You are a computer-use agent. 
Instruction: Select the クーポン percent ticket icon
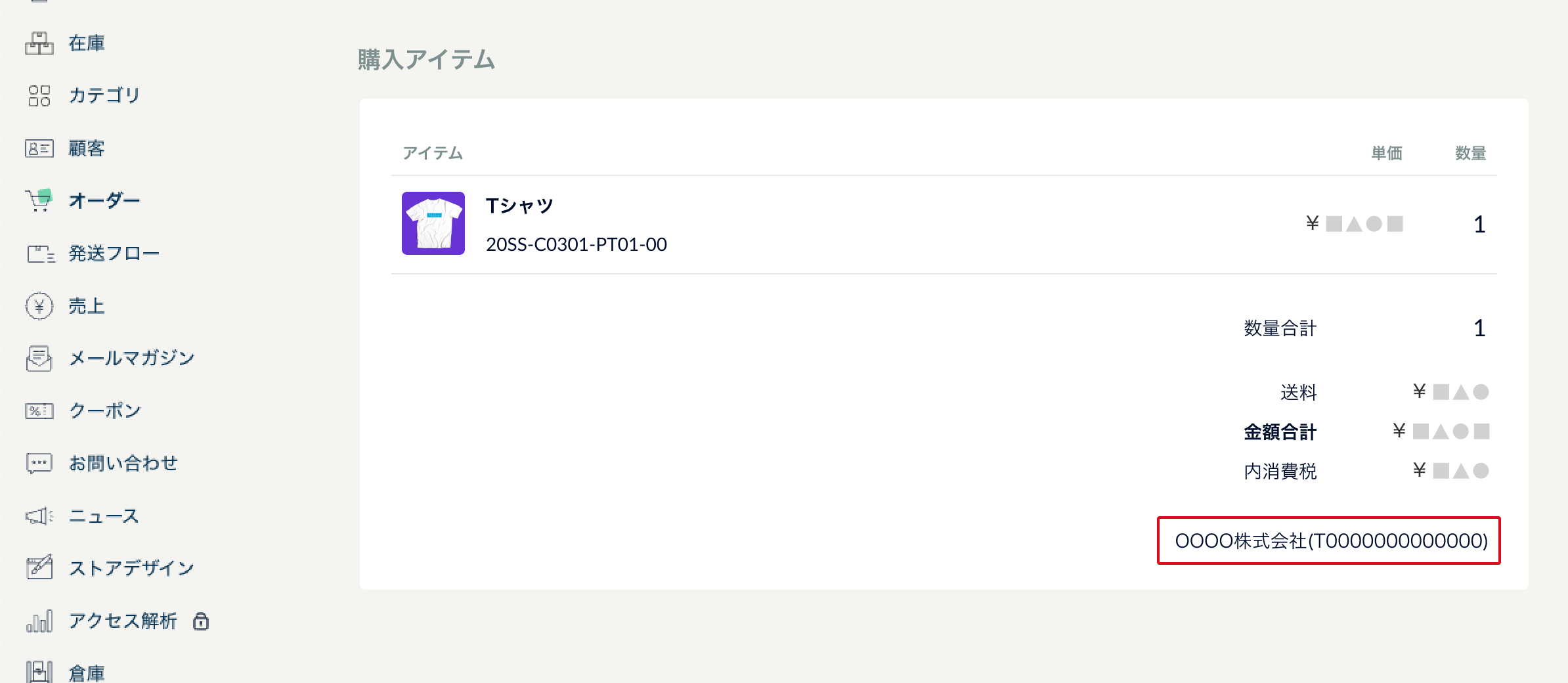coord(39,411)
